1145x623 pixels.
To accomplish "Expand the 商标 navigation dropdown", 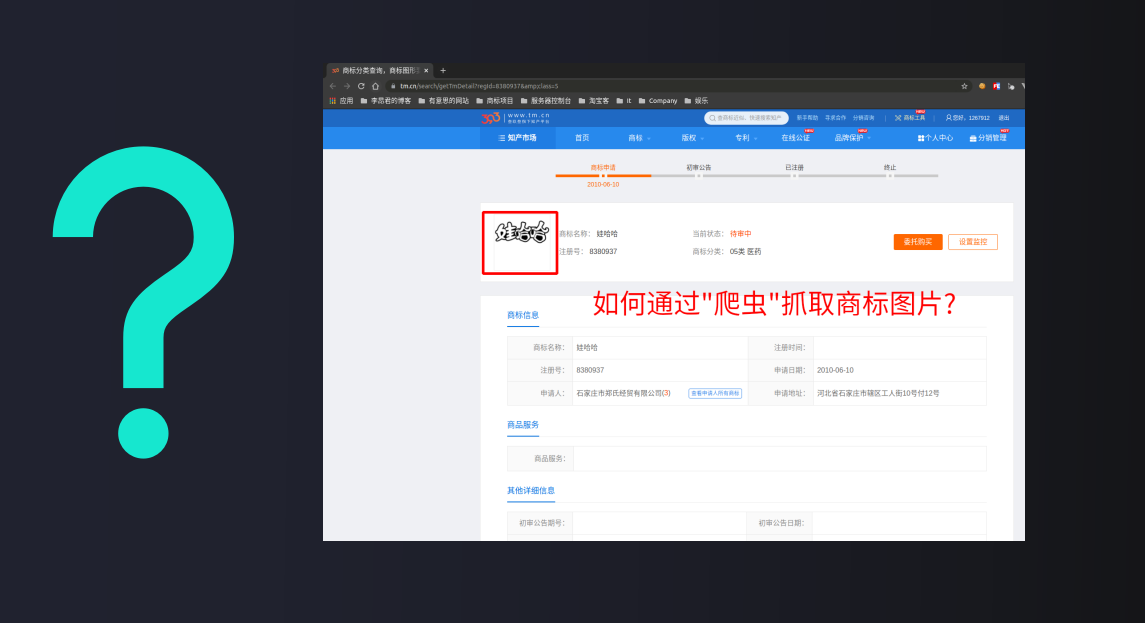I will (639, 138).
